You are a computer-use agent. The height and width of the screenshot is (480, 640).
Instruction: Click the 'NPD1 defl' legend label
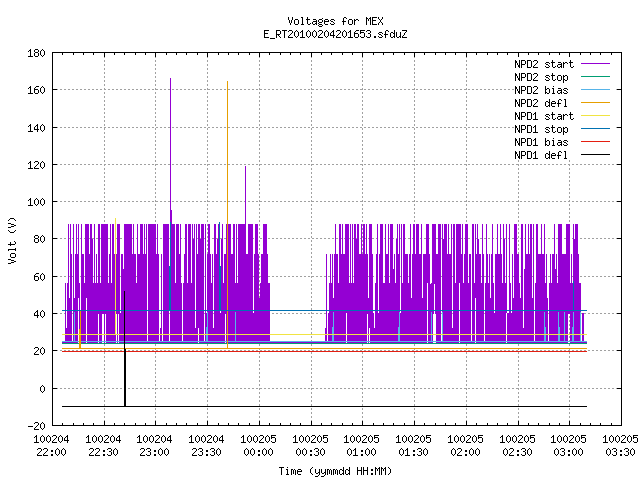coord(541,155)
